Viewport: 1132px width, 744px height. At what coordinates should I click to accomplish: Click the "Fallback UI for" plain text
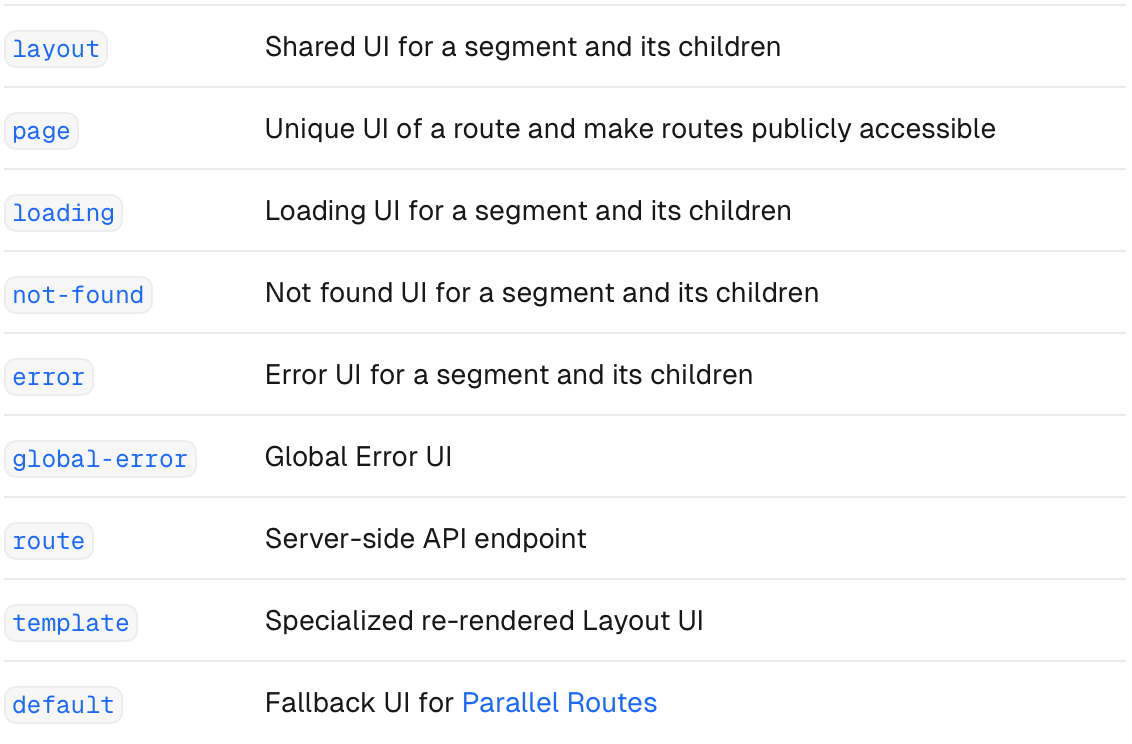click(x=360, y=703)
